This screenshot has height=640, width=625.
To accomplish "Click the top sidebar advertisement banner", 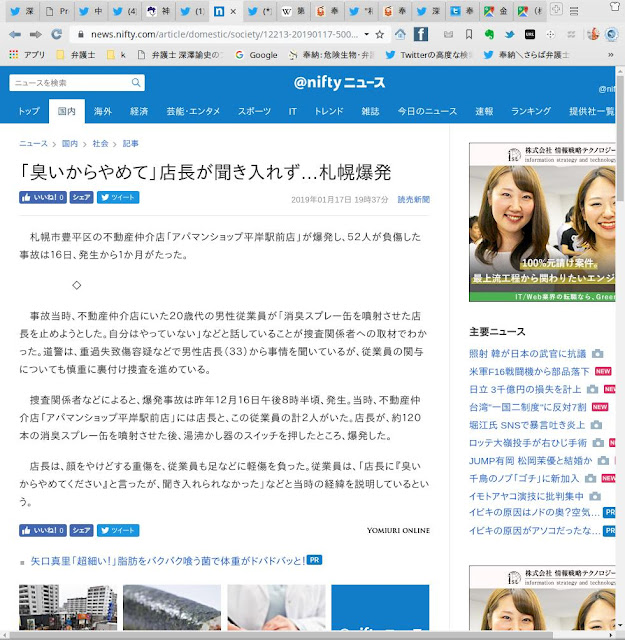I will click(x=542, y=222).
